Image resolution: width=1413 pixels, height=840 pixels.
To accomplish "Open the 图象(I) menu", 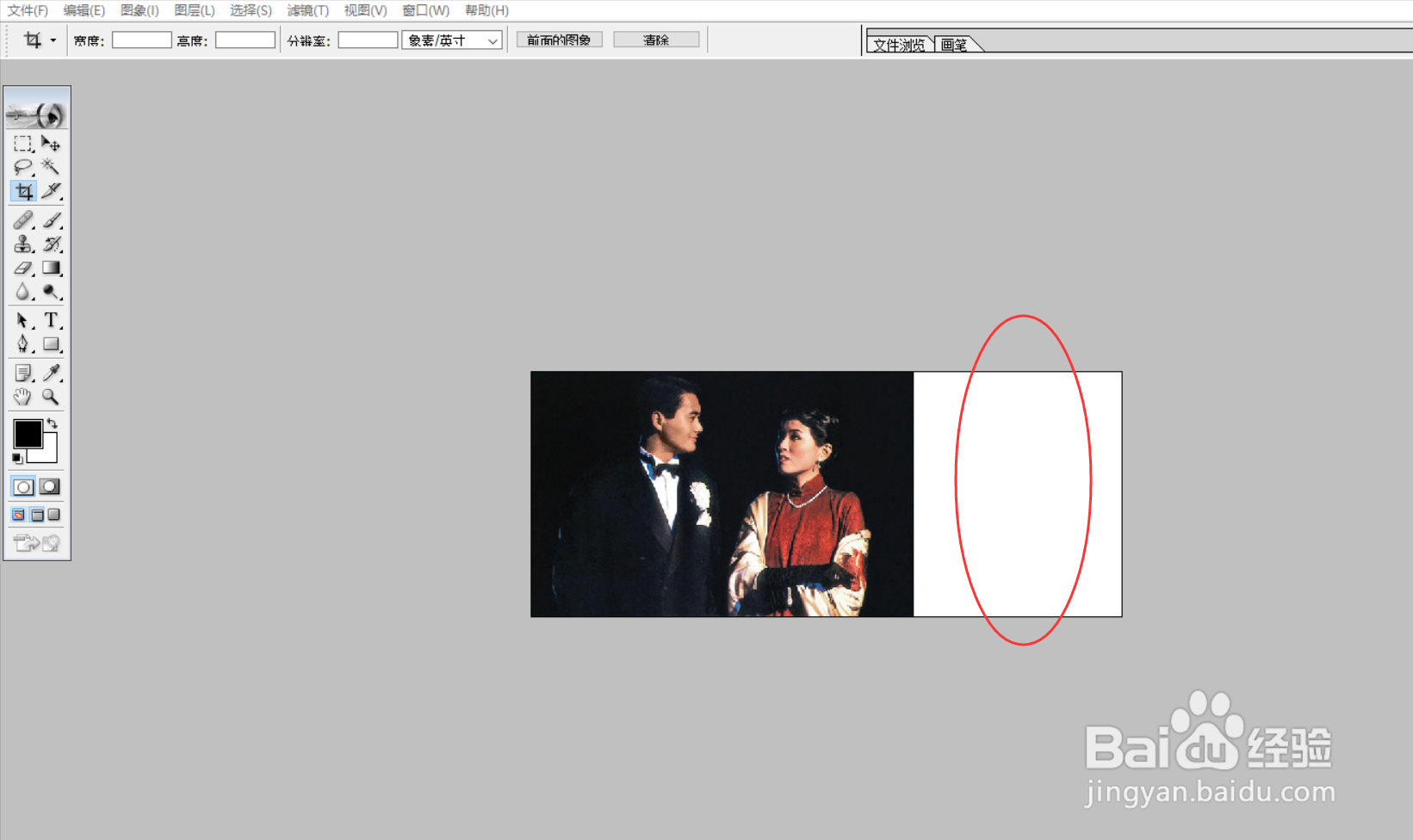I will click(x=139, y=10).
